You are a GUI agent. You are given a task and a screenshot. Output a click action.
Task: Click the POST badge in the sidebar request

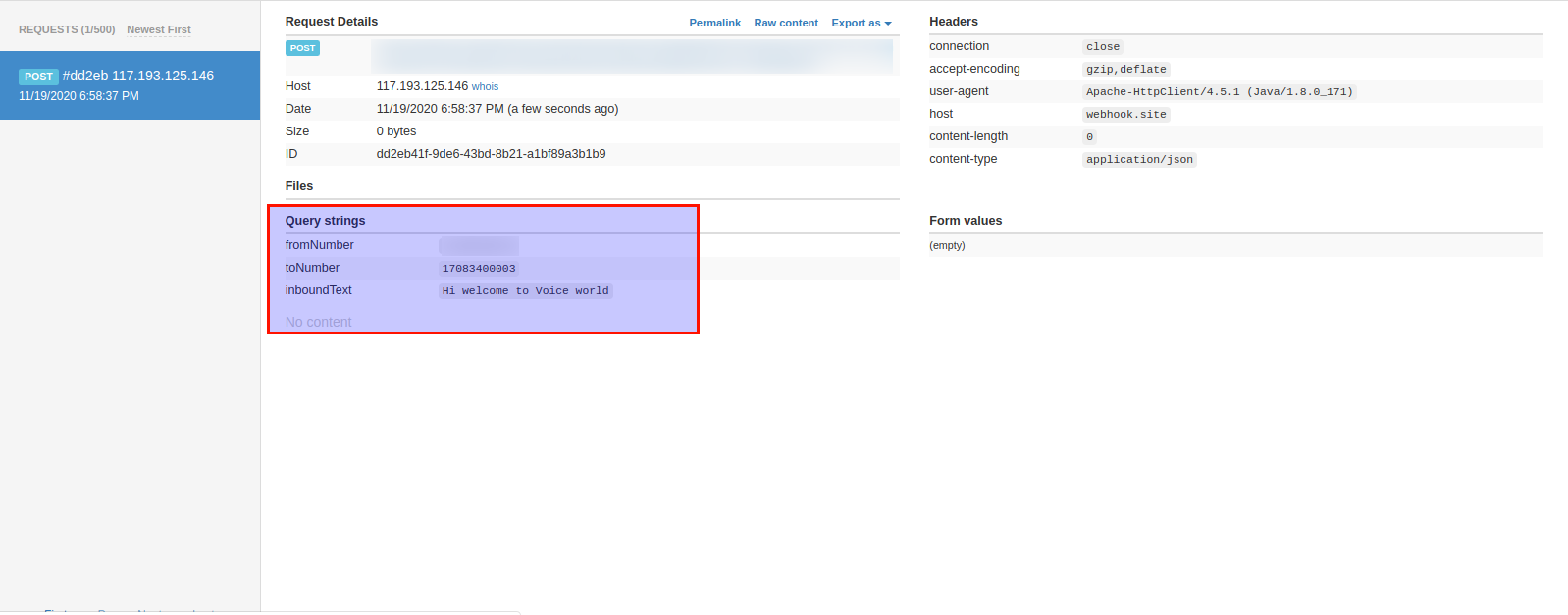38,77
